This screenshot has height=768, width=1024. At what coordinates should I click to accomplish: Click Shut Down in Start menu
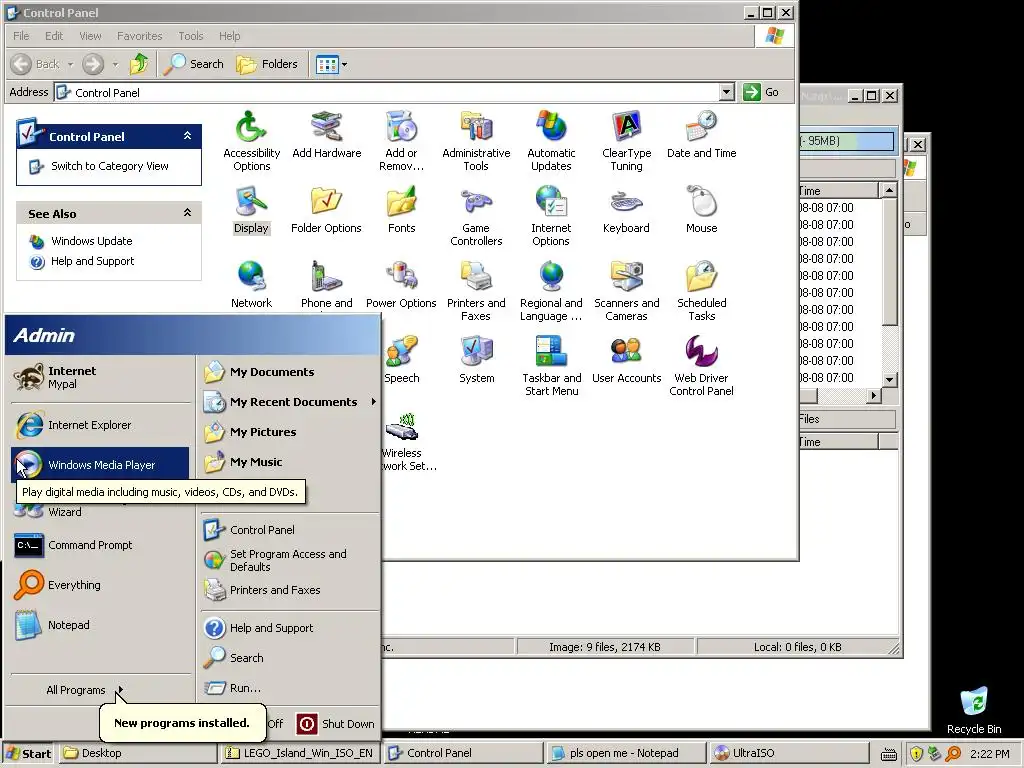(x=336, y=724)
